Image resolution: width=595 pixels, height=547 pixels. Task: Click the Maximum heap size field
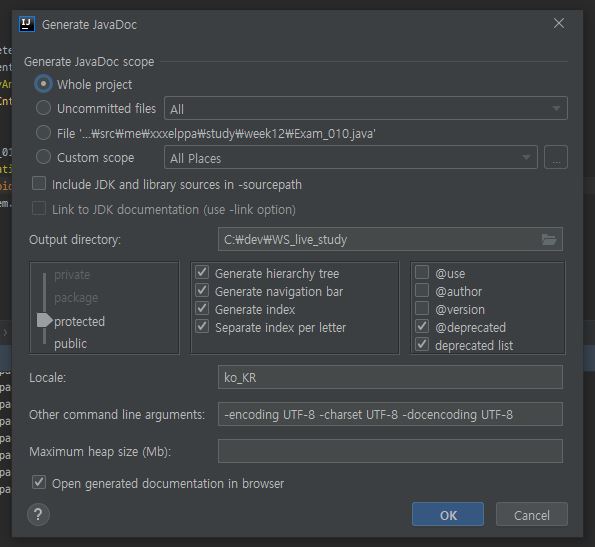pos(390,451)
